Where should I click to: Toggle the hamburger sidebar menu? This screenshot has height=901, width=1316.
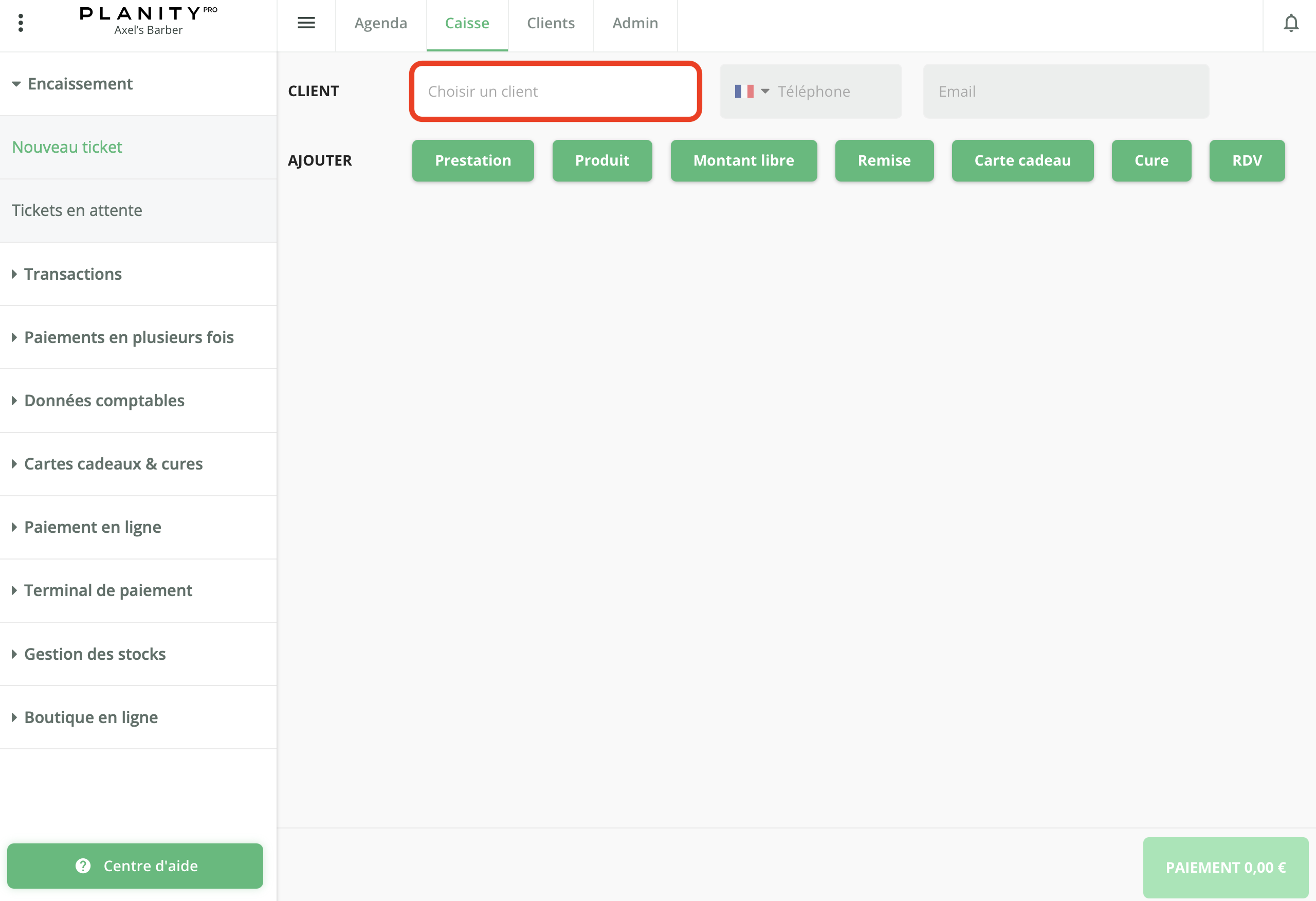[306, 23]
